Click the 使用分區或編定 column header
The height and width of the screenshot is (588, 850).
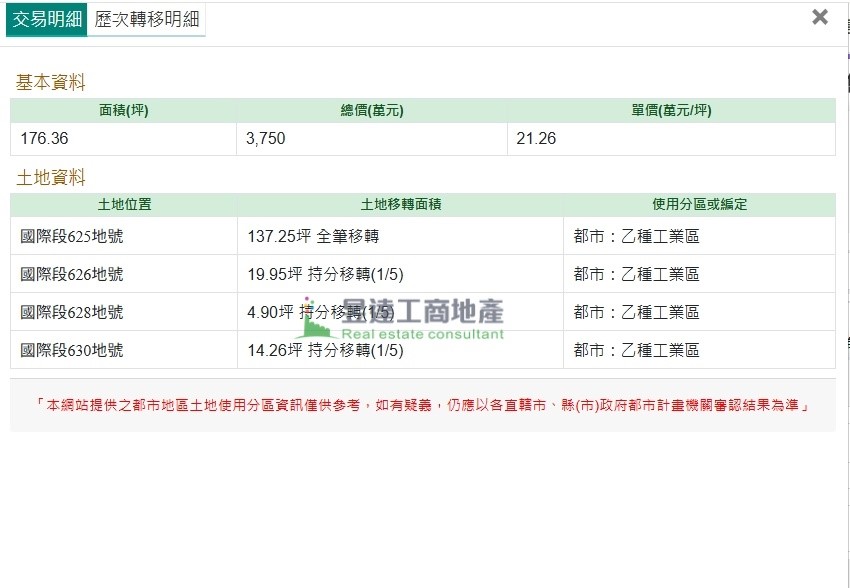[x=699, y=205]
